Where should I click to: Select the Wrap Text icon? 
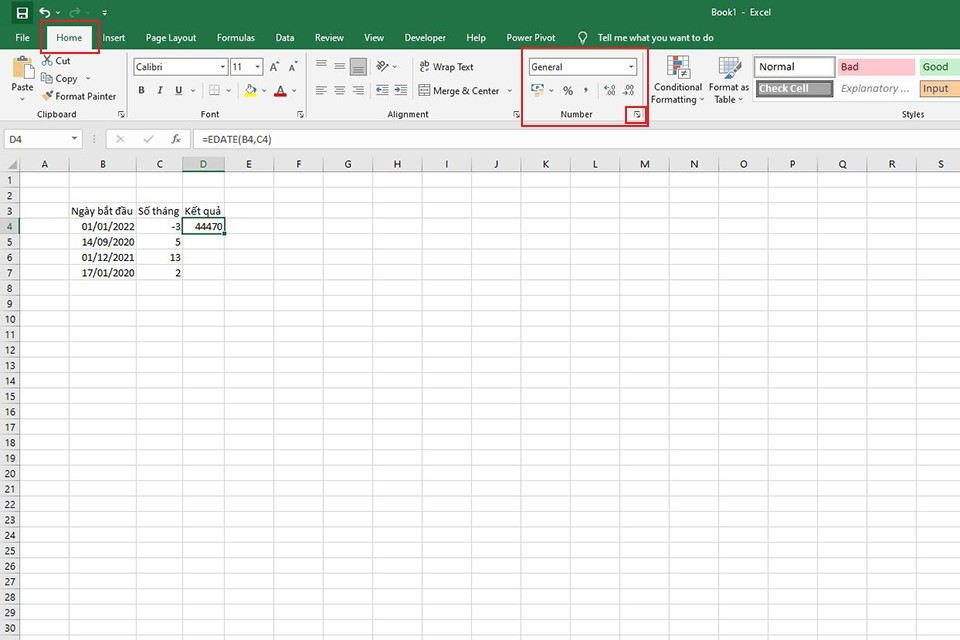click(x=444, y=66)
